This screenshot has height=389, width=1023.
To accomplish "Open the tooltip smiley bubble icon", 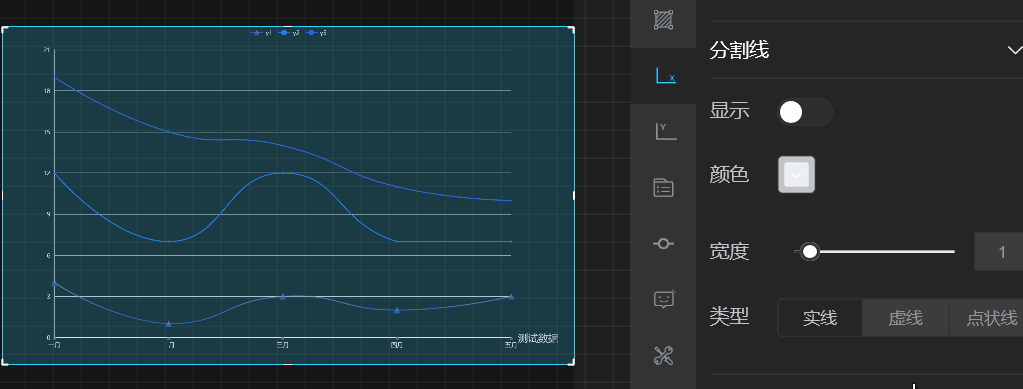I will point(664,299).
